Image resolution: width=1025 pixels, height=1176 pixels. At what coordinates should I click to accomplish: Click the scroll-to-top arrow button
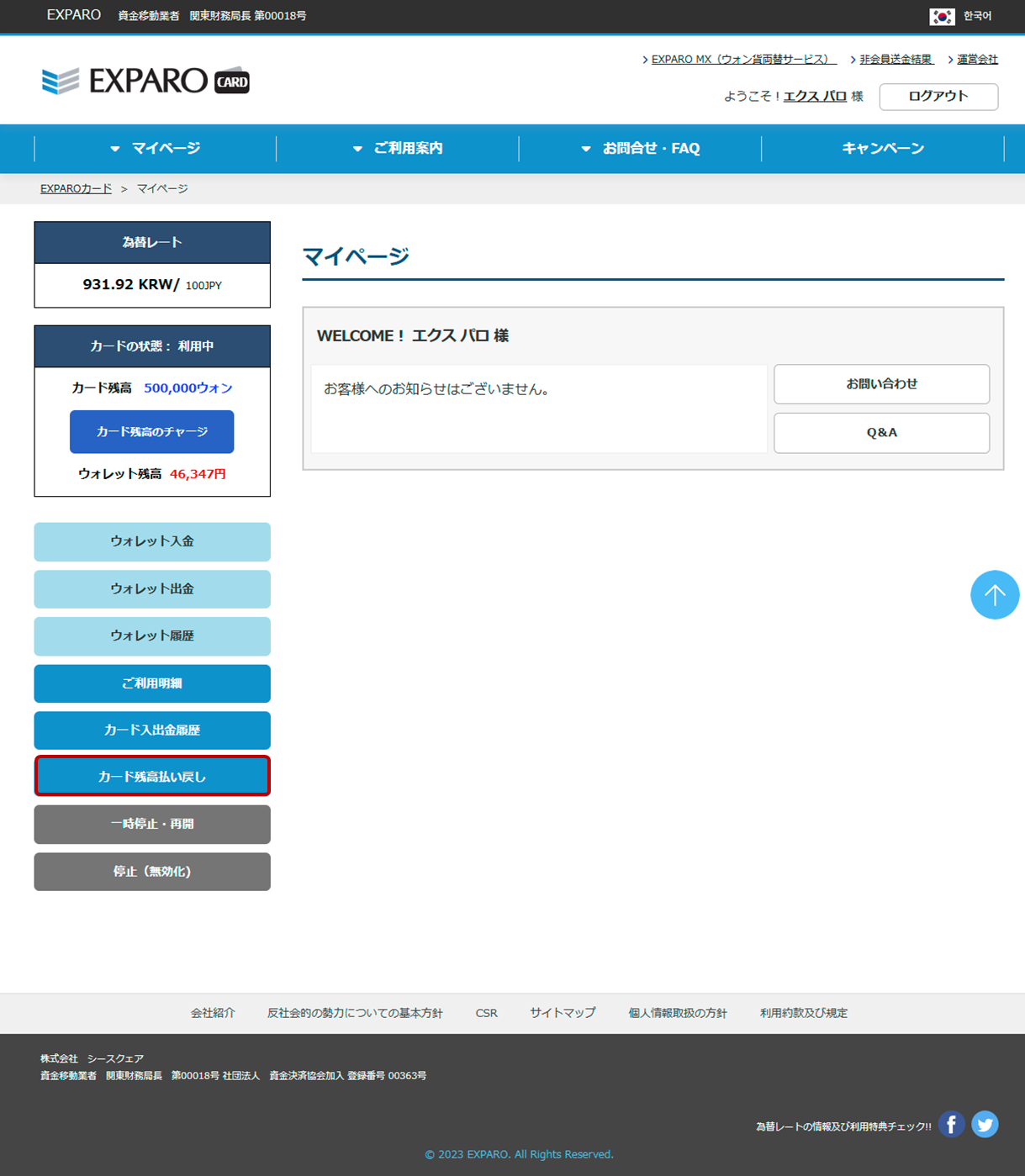click(x=995, y=595)
